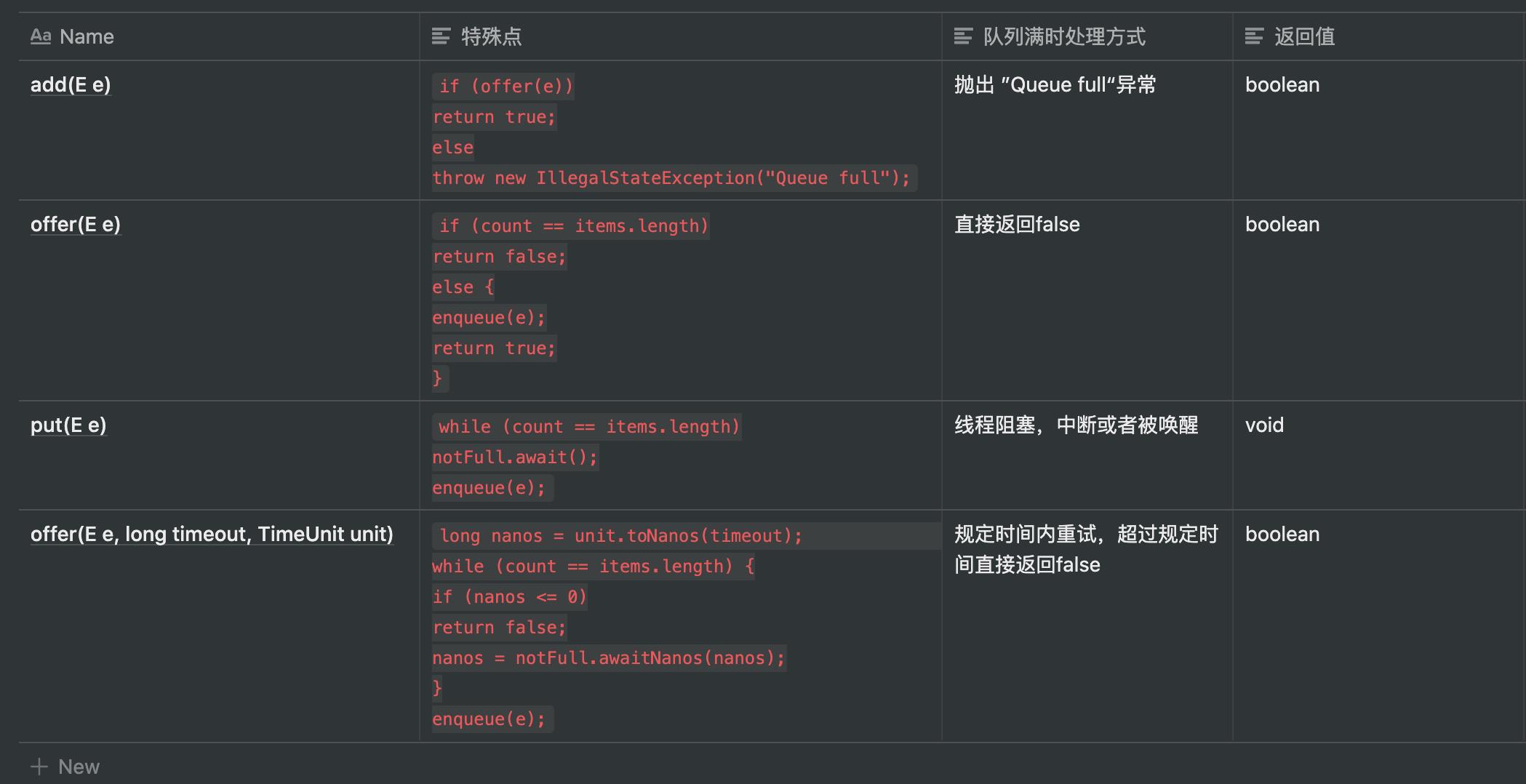This screenshot has width=1526, height=784.
Task: Click boolean value in the offer timeout row
Action: click(x=1282, y=535)
